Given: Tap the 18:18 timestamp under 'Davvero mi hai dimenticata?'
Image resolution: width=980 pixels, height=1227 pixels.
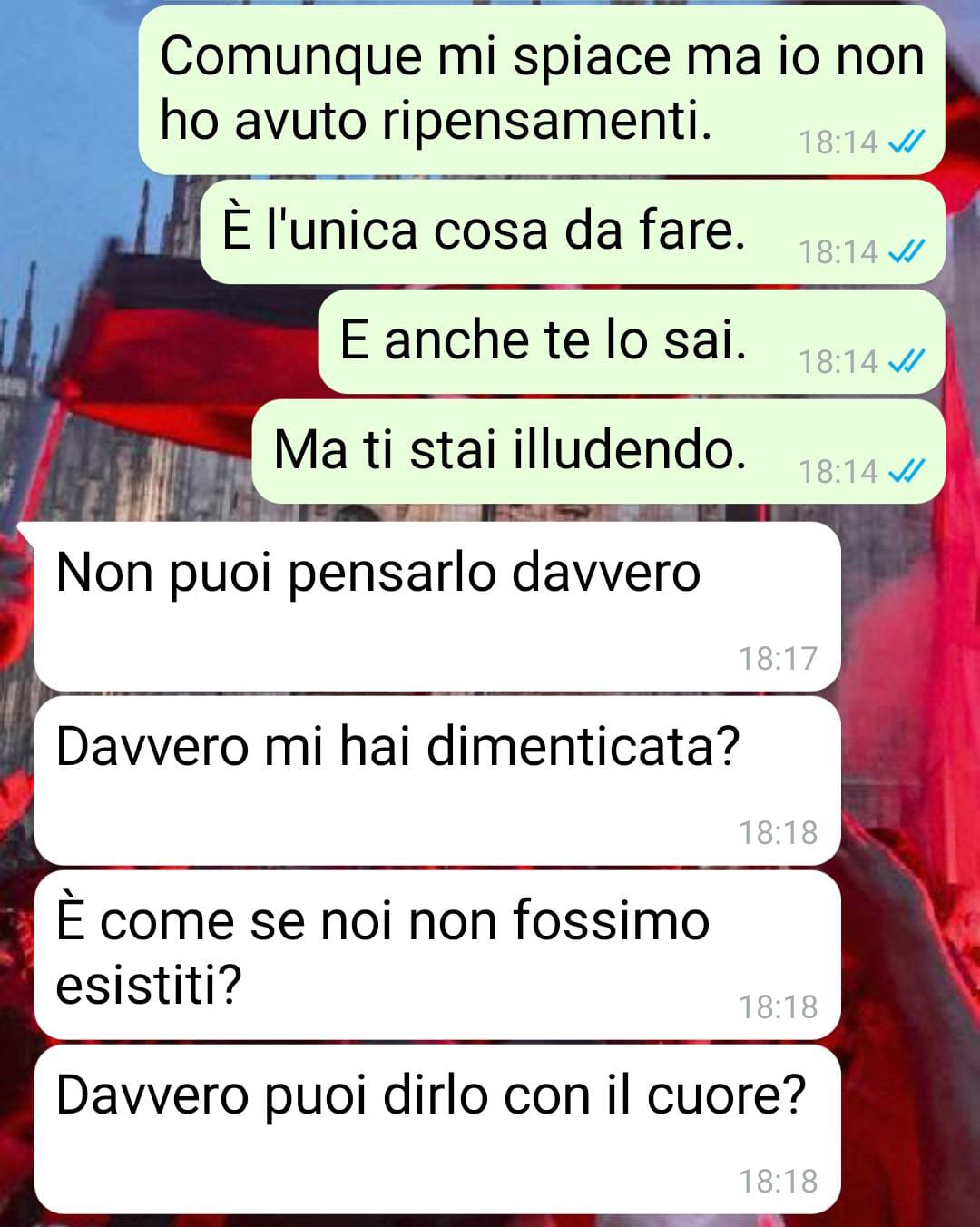Looking at the screenshot, I should [x=778, y=832].
